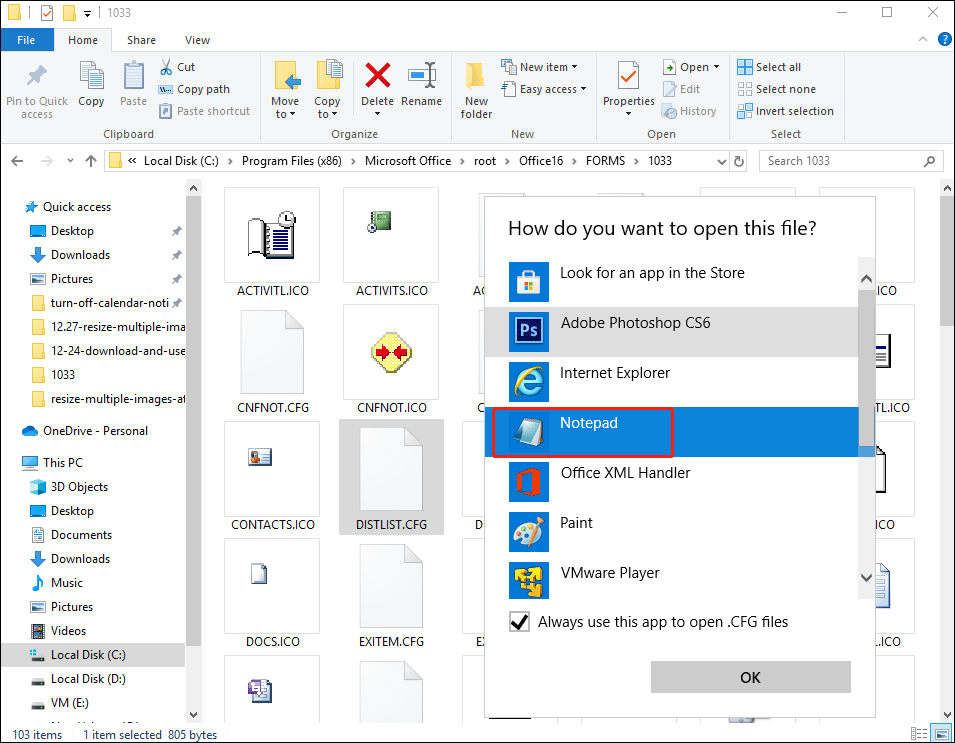Click History in the Open group
955x743 pixels.
(689, 111)
